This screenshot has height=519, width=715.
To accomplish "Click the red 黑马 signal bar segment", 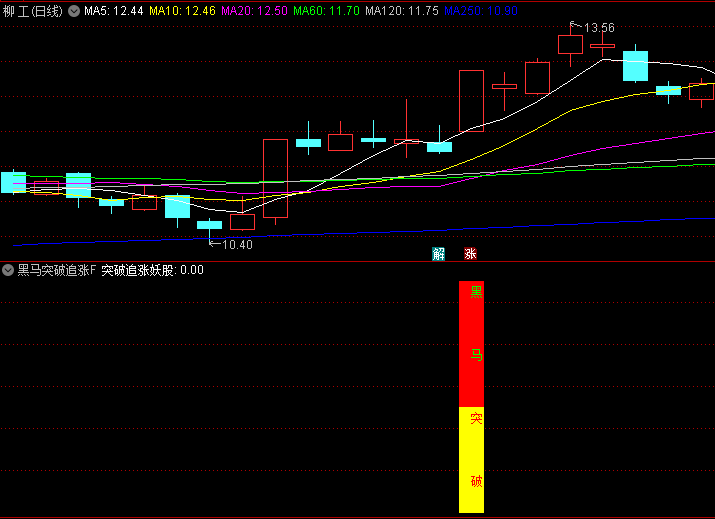I will (x=471, y=344).
